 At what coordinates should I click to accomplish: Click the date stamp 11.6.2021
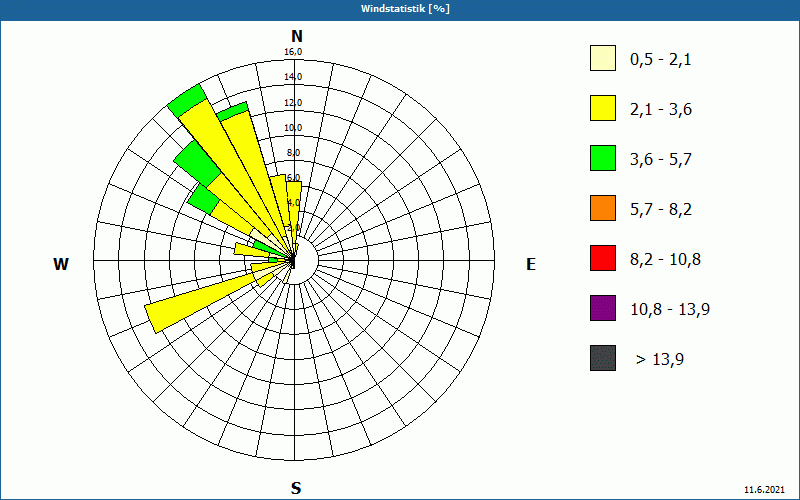pyautogui.click(x=764, y=490)
